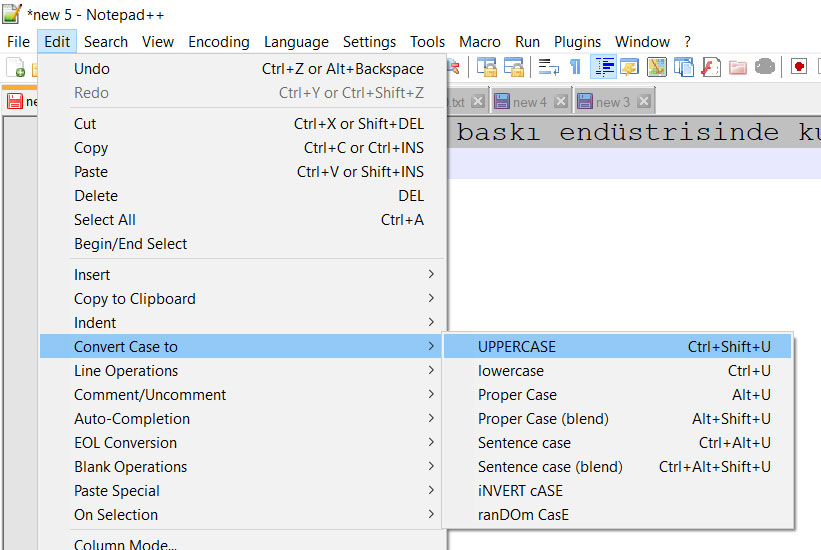Apply iNVERT cASE conversion
The width and height of the screenshot is (821, 550).
[x=618, y=491]
